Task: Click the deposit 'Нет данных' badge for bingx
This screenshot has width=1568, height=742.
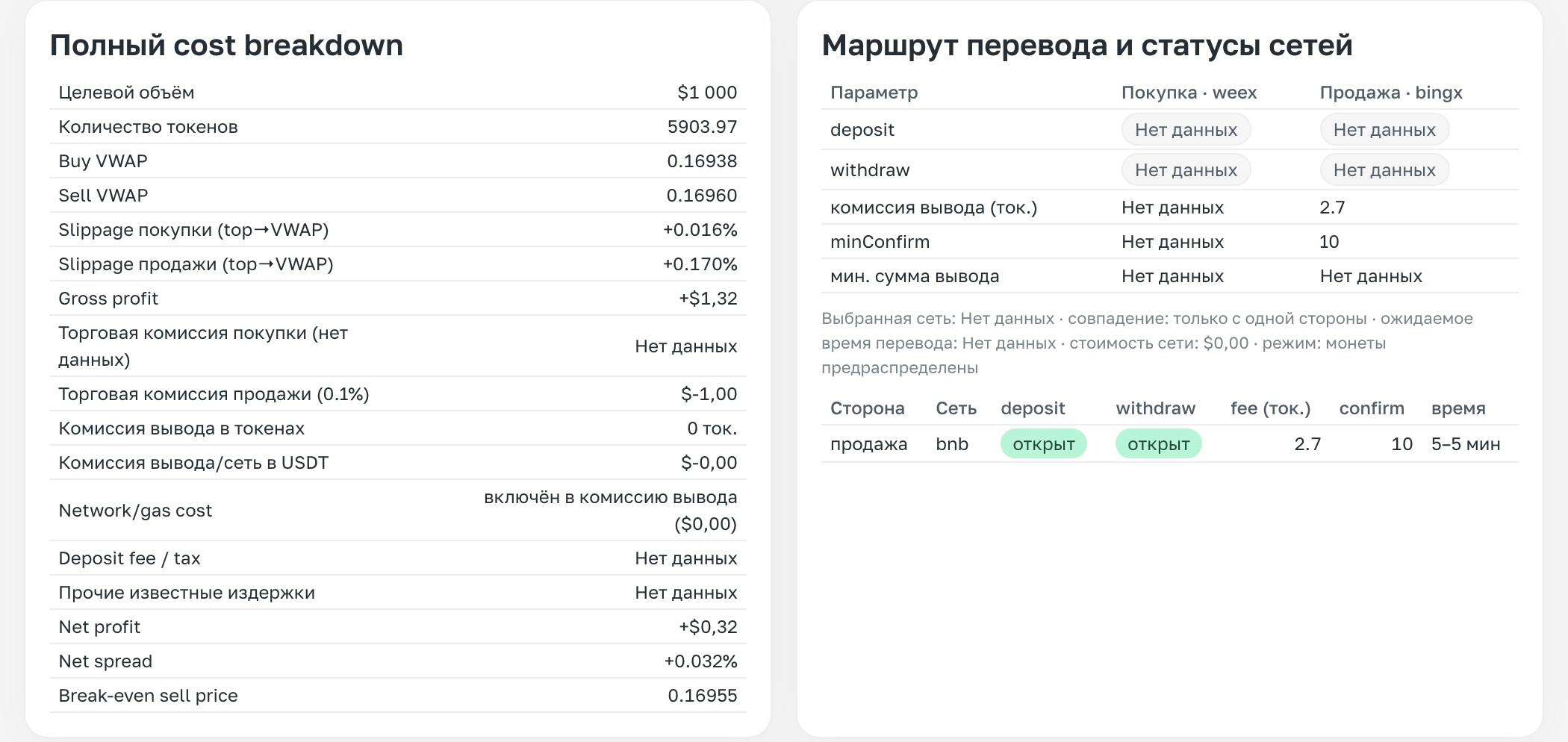Action: [1384, 130]
